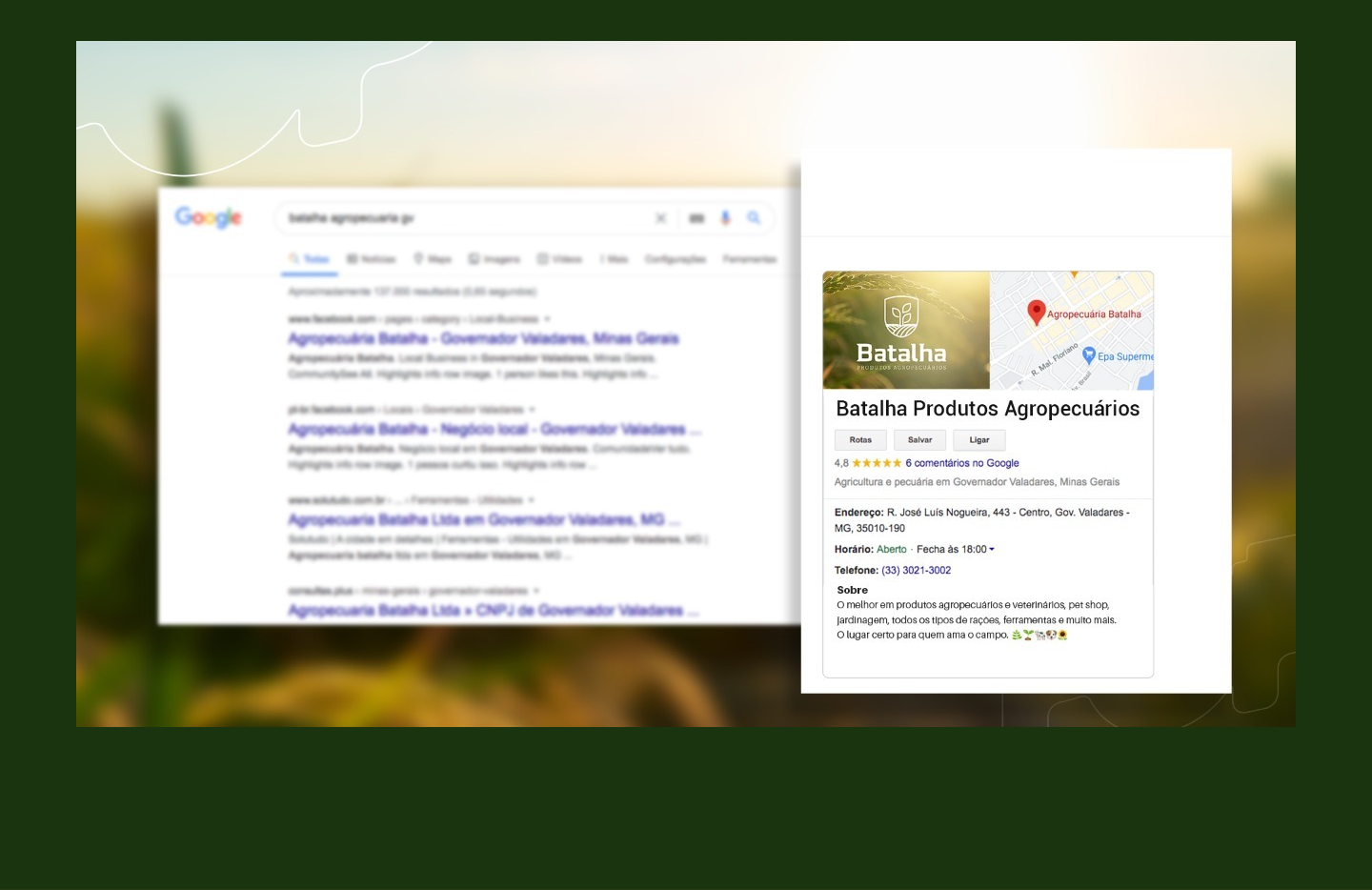This screenshot has width=1372, height=890.
Task: Click the five-star rating
Action: pyautogui.click(x=877, y=463)
